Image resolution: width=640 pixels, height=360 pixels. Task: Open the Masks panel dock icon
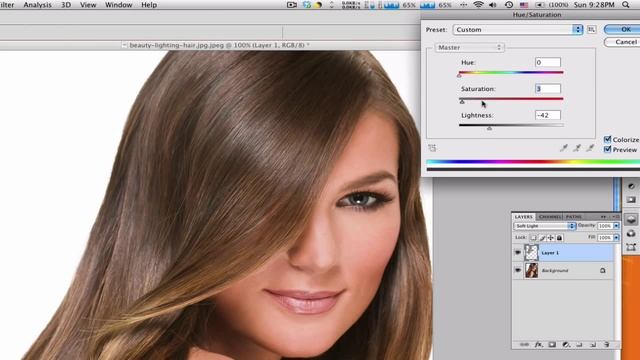click(631, 200)
